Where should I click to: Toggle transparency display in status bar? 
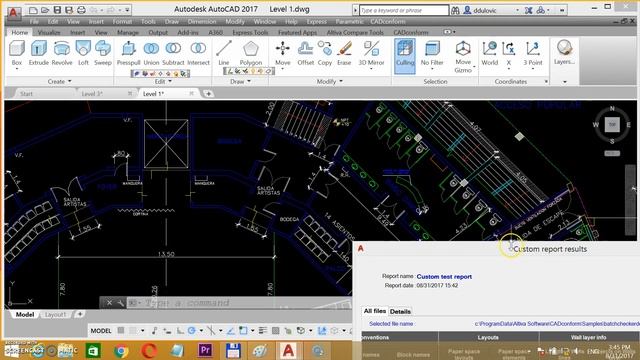276,330
